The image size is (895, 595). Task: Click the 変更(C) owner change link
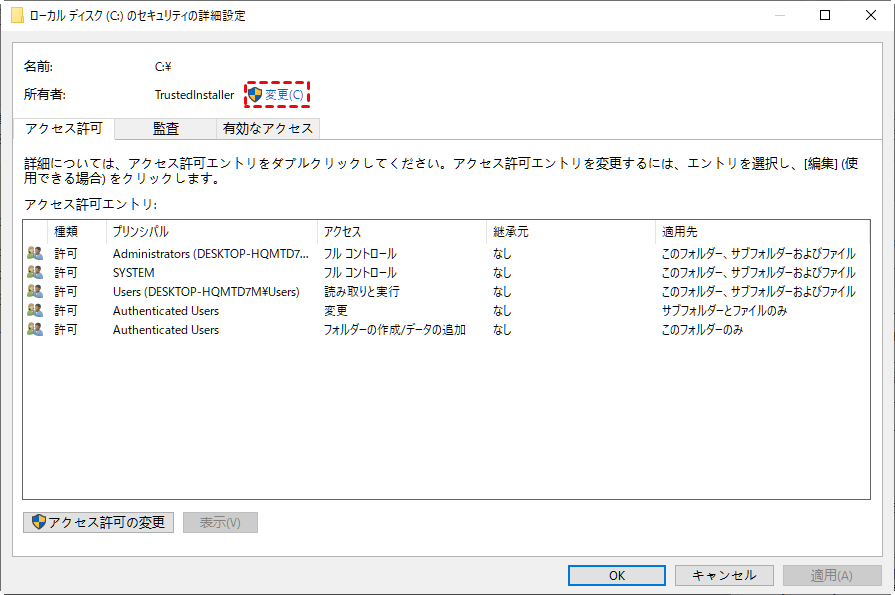pyautogui.click(x=284, y=94)
